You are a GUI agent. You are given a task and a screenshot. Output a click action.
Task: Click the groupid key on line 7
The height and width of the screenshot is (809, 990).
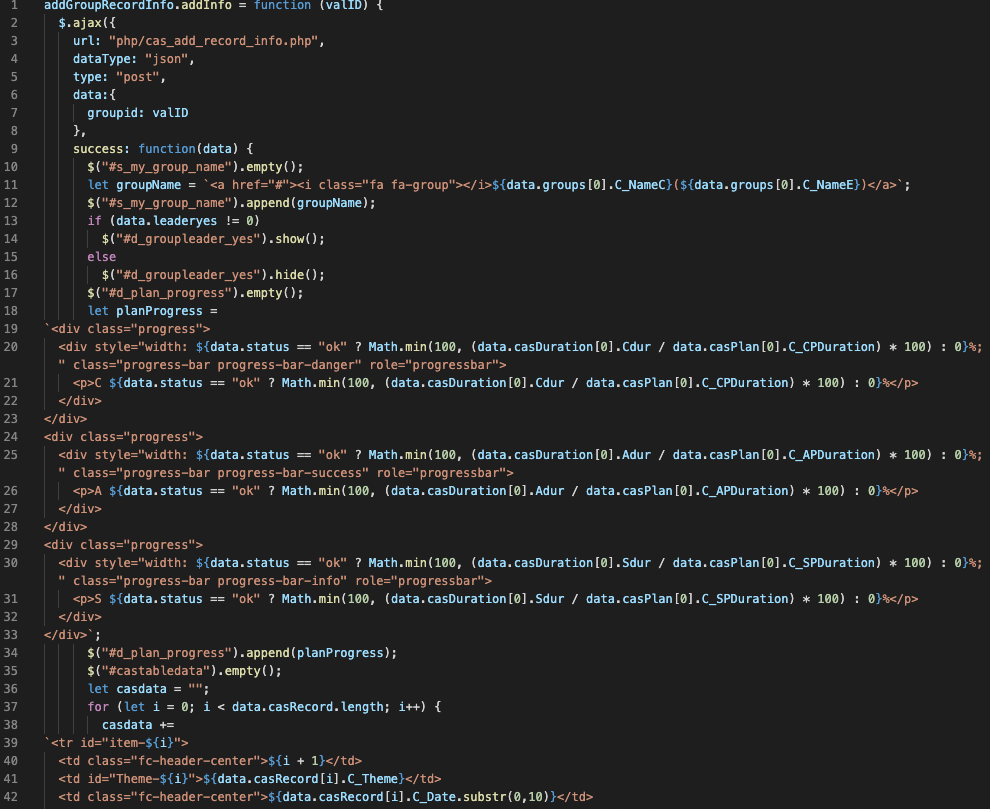115,113
